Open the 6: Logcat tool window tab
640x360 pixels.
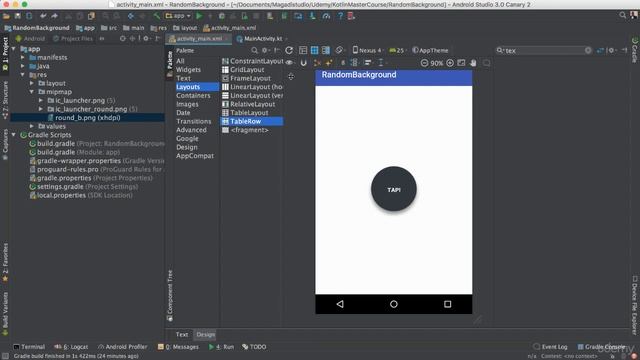71,347
